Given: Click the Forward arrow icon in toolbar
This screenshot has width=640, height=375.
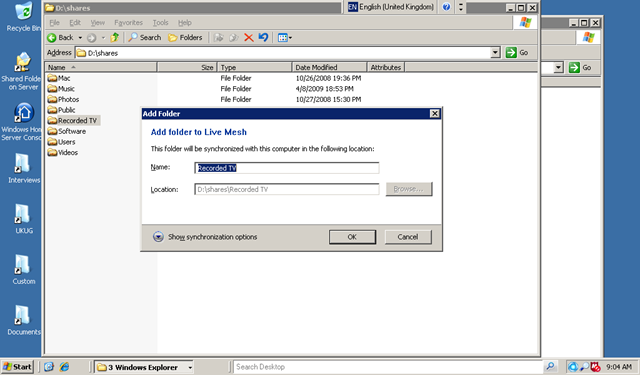Looking at the screenshot, I should (x=91, y=38).
